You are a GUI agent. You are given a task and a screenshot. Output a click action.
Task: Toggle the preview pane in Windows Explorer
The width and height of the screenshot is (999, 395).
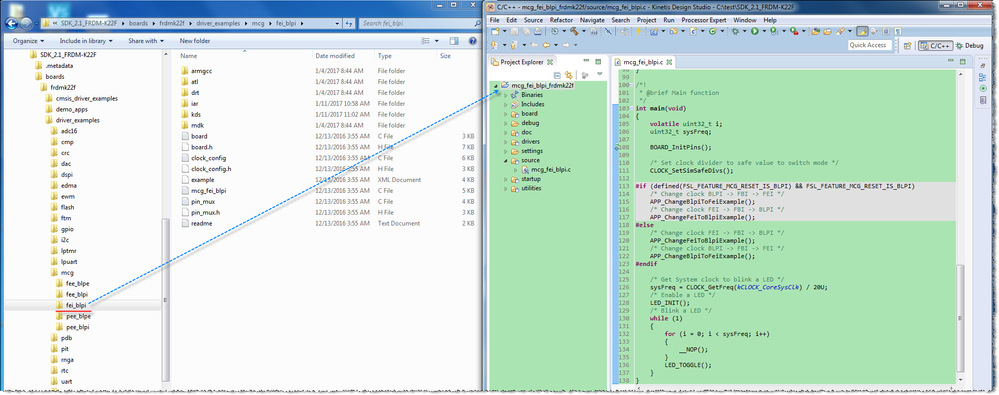click(x=454, y=41)
